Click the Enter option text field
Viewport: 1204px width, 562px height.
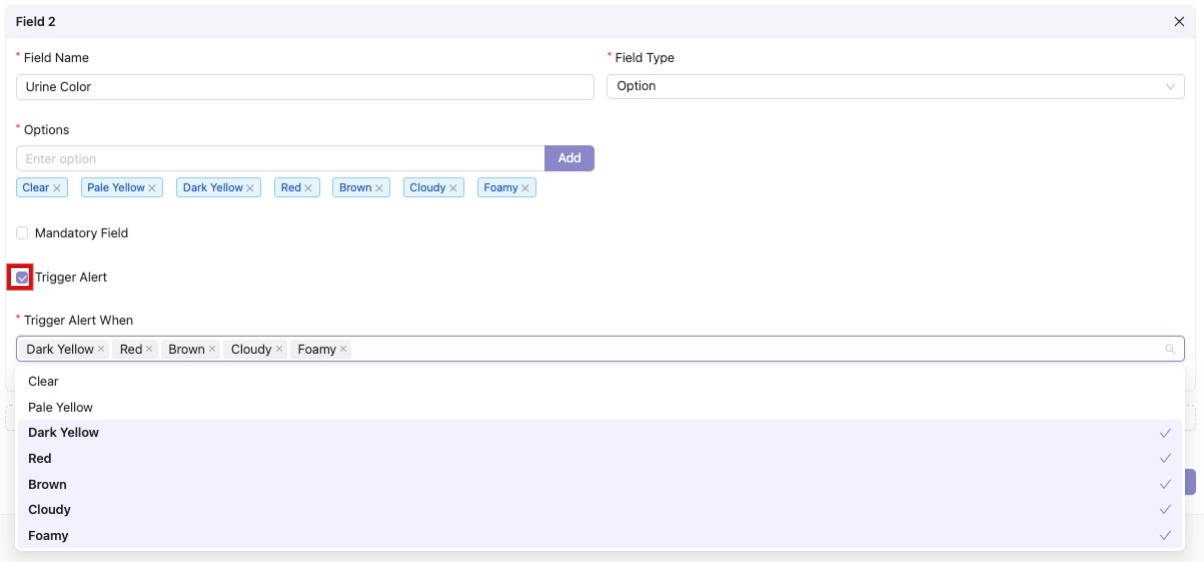pyautogui.click(x=280, y=159)
